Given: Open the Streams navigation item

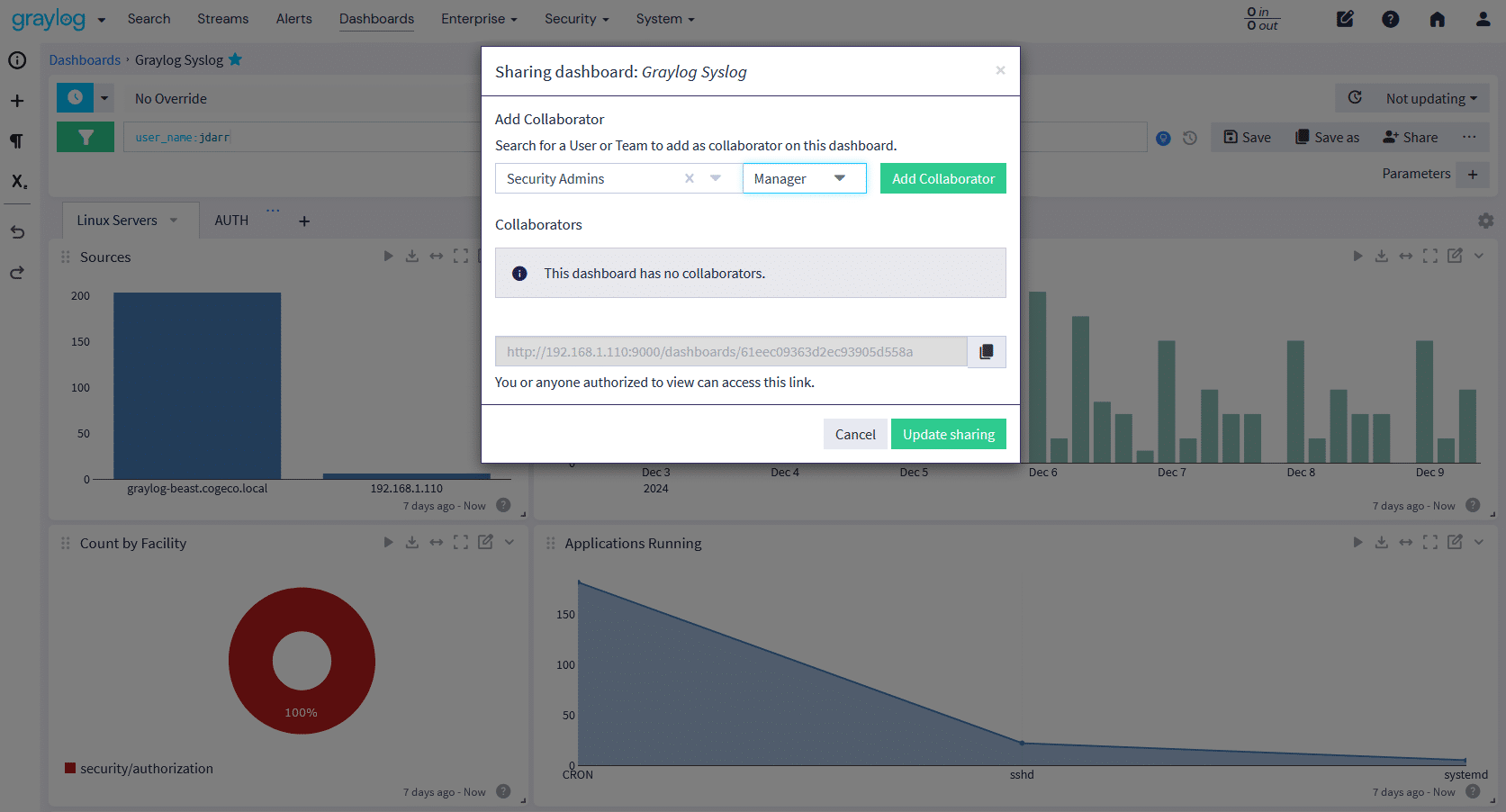Looking at the screenshot, I should pos(222,19).
